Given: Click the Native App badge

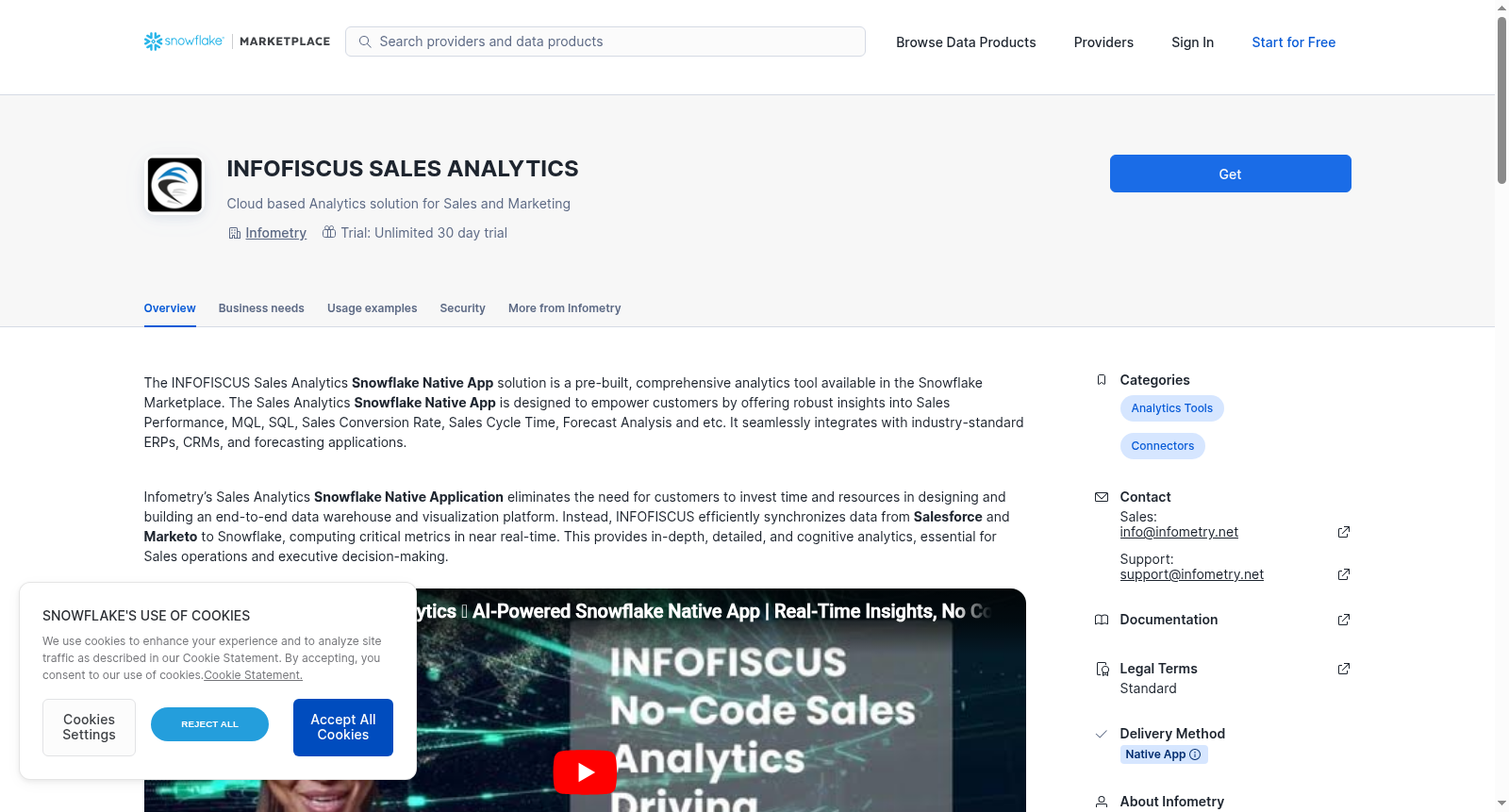Looking at the screenshot, I should [x=1164, y=754].
